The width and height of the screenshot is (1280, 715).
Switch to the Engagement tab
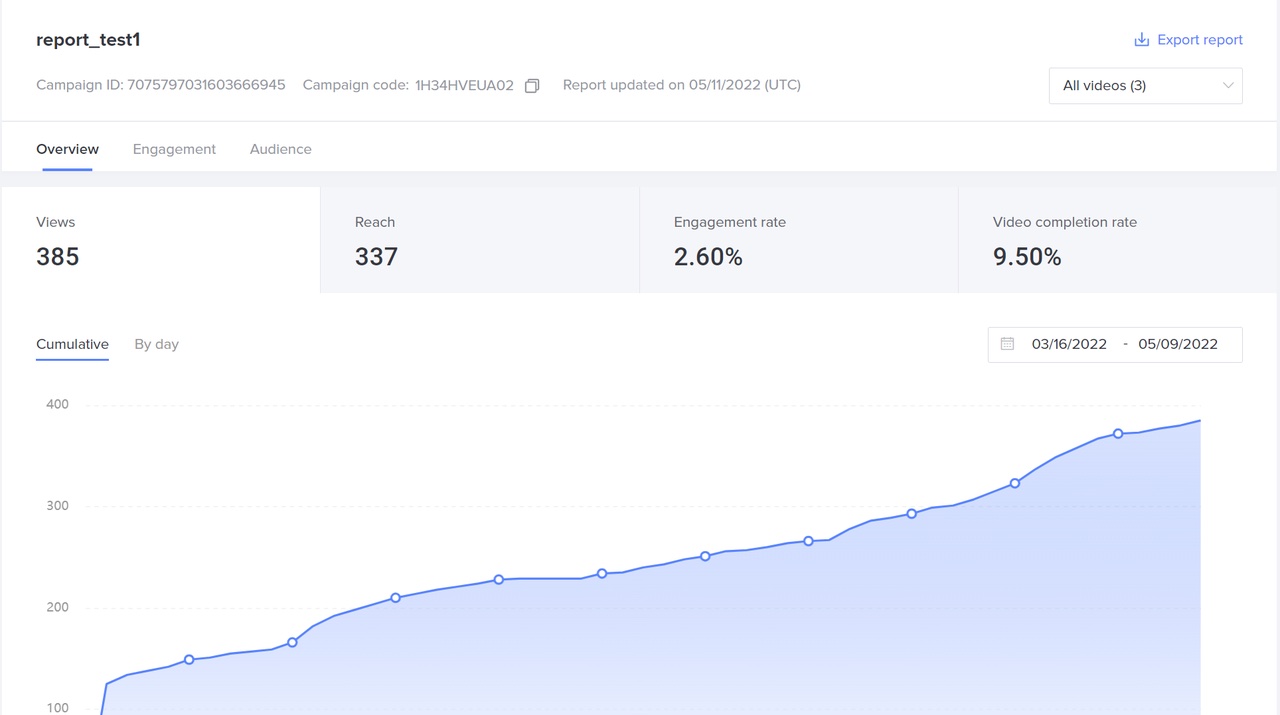tap(174, 149)
